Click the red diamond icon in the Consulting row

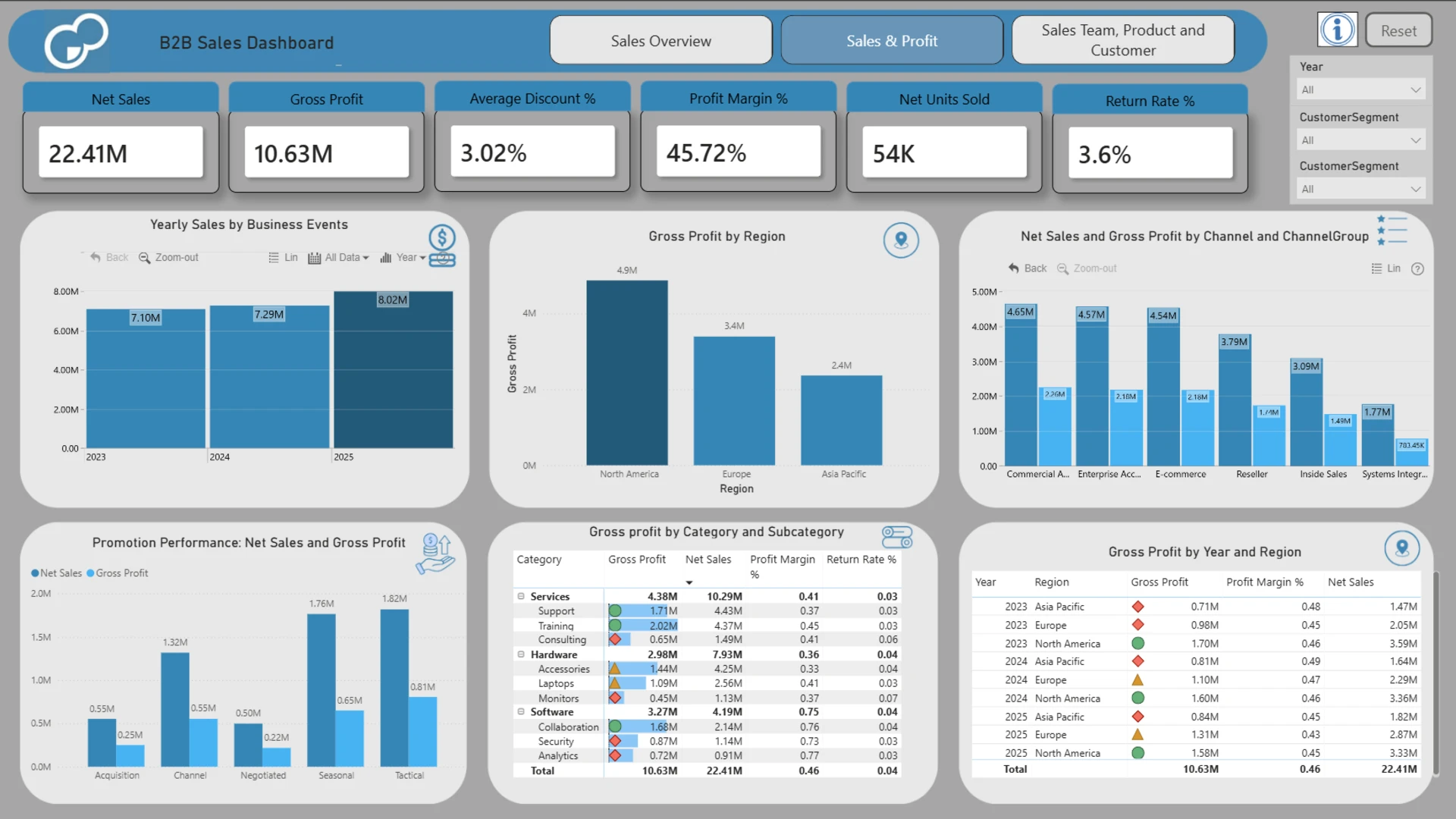point(615,640)
